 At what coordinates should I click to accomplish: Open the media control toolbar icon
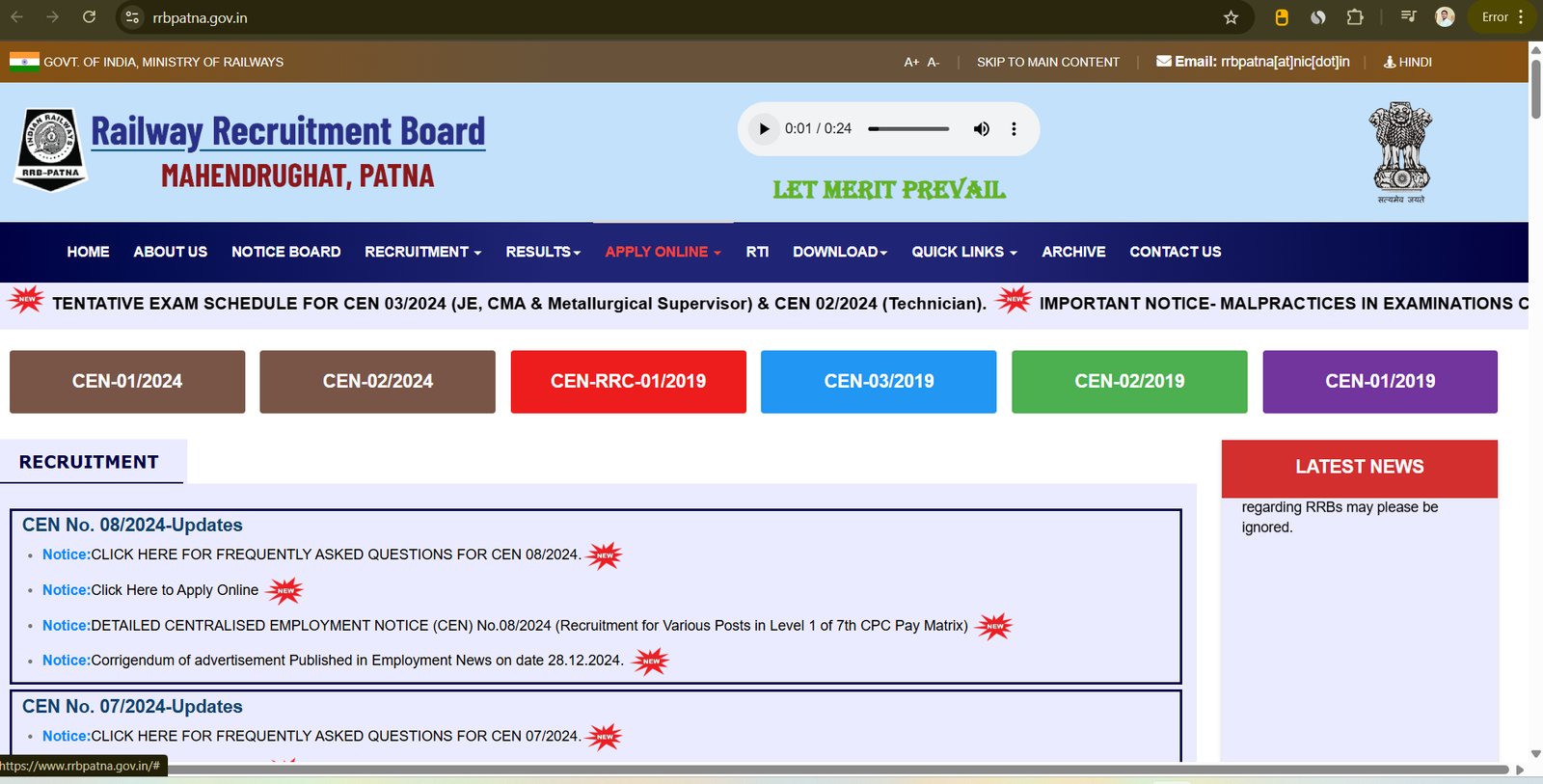point(1408,16)
